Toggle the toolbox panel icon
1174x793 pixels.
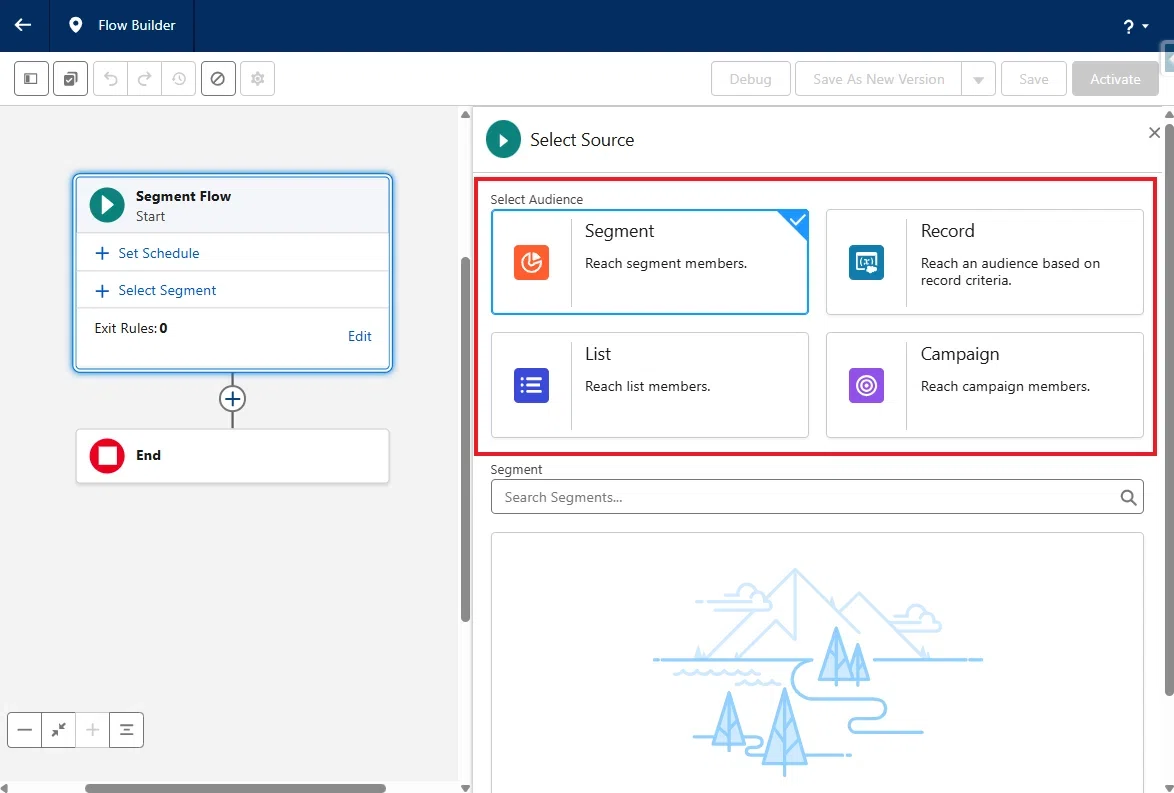click(x=31, y=79)
